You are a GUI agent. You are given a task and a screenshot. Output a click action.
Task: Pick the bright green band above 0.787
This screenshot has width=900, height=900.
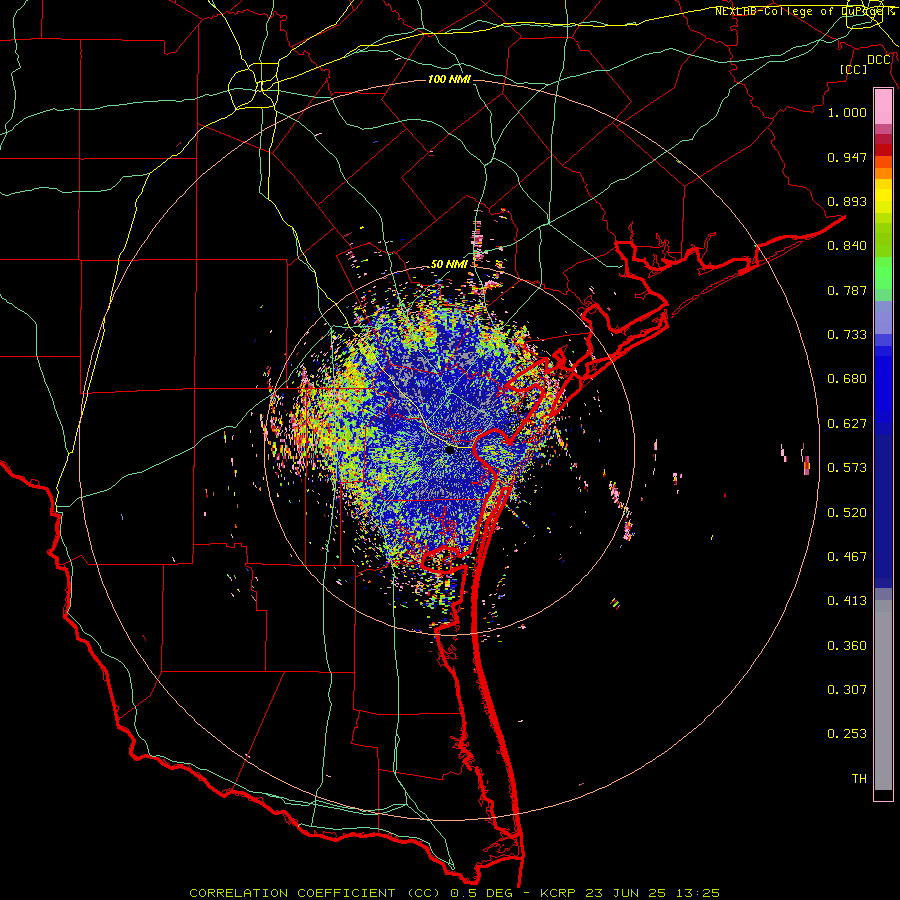(x=883, y=272)
